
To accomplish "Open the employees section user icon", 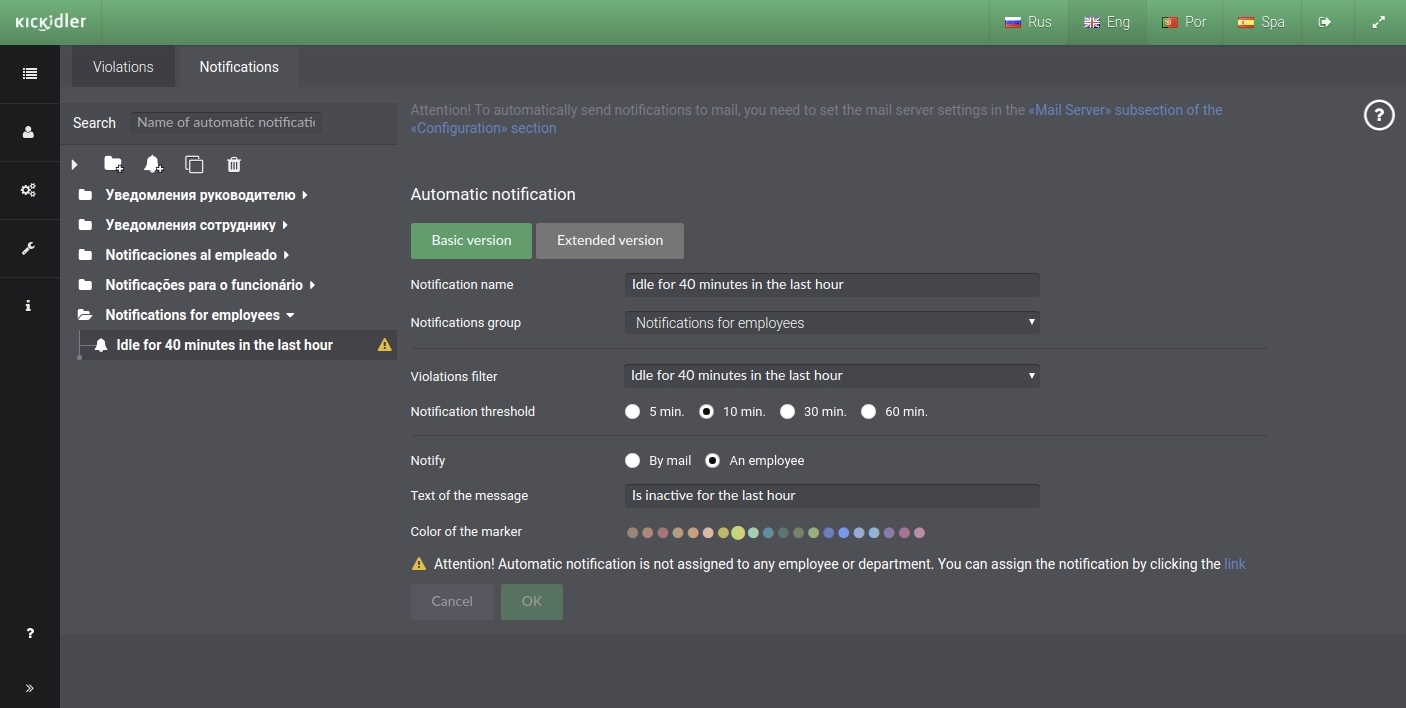I will point(29,132).
